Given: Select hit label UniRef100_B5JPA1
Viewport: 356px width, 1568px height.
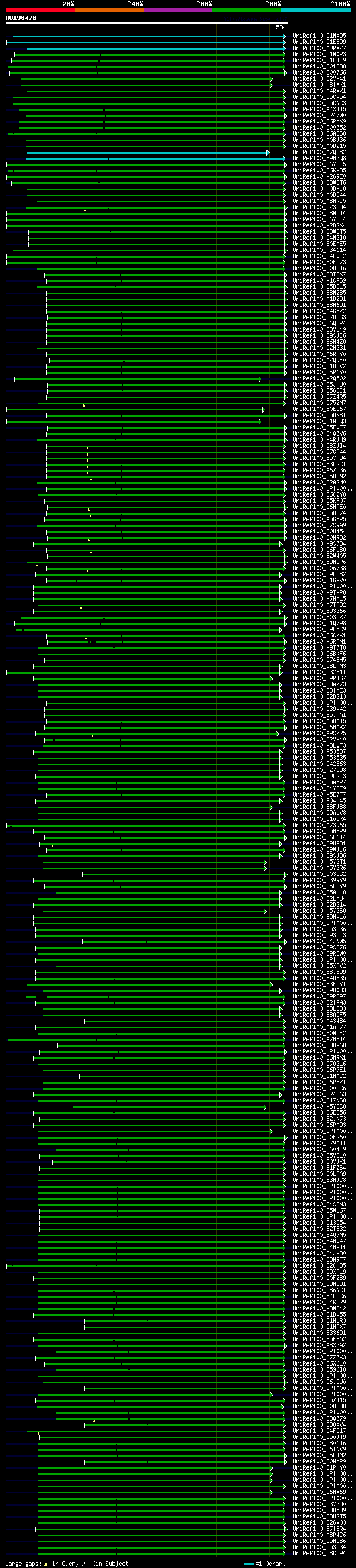Looking at the screenshot, I should [319, 715].
